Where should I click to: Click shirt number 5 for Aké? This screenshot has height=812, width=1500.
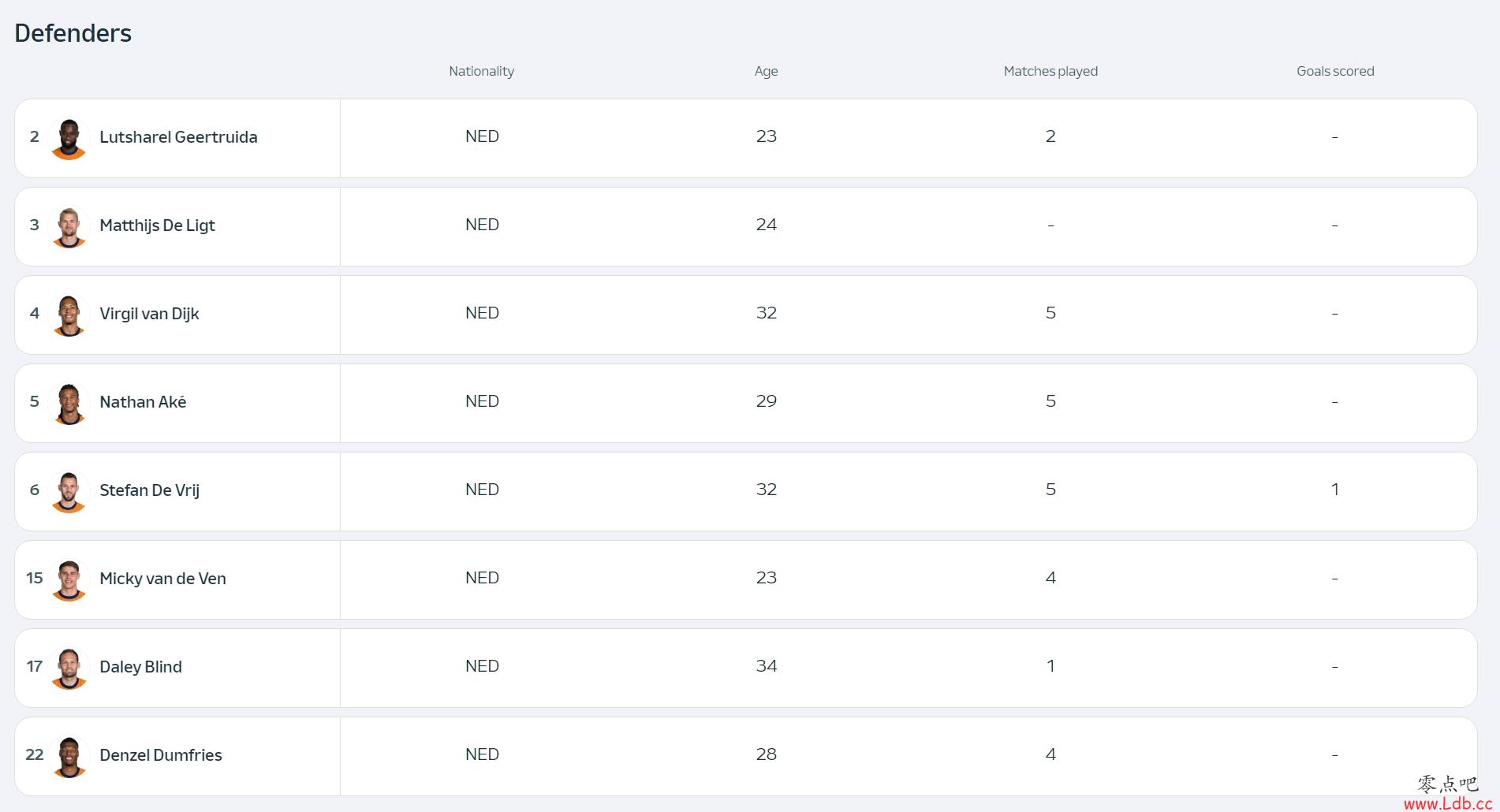[35, 401]
